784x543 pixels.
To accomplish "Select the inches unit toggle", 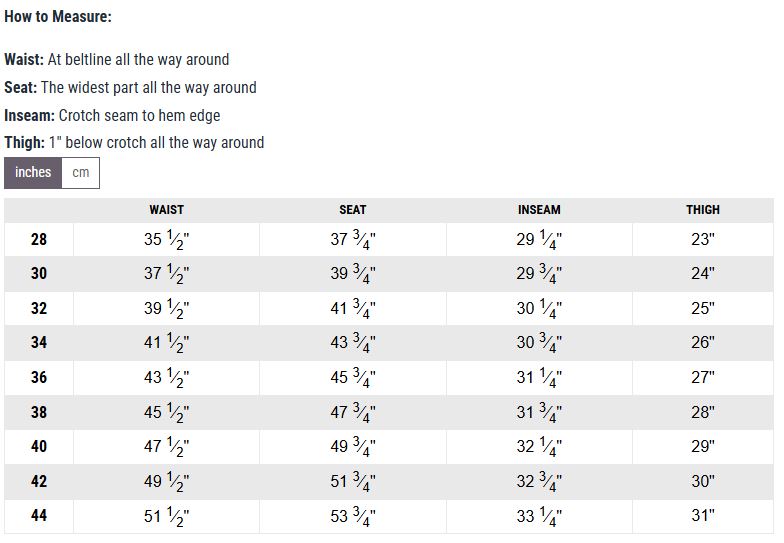I will click(x=33, y=172).
